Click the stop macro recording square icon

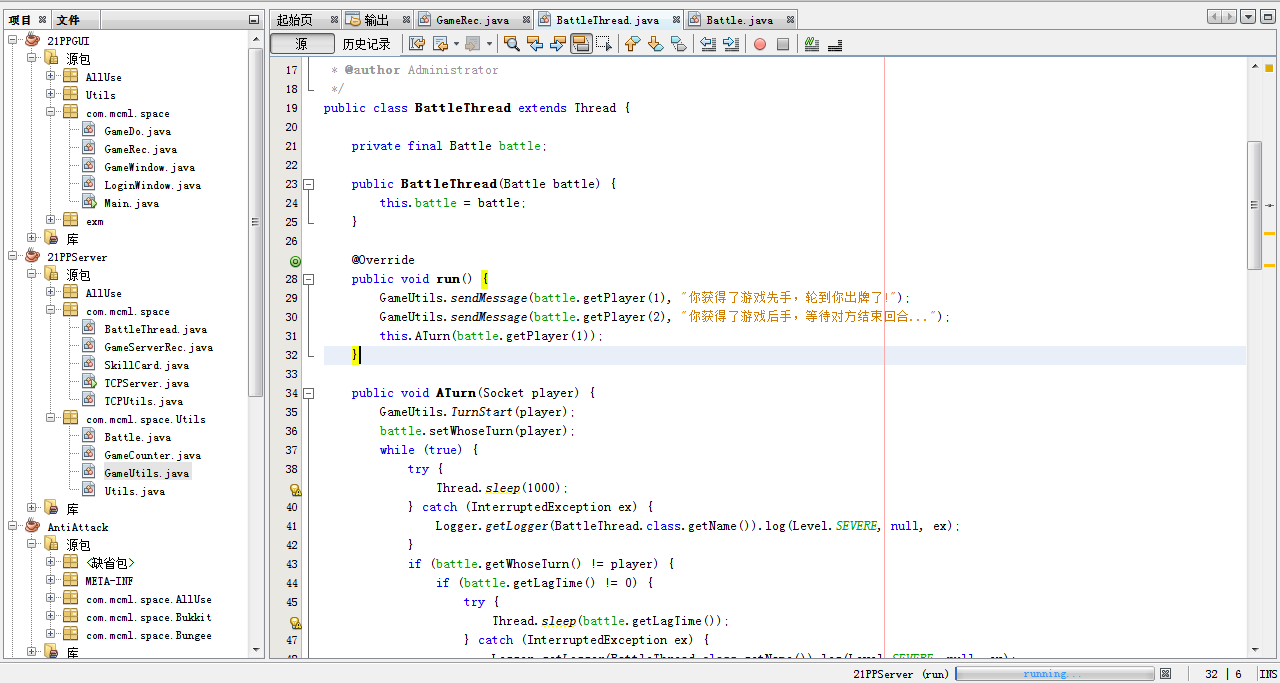pos(783,44)
